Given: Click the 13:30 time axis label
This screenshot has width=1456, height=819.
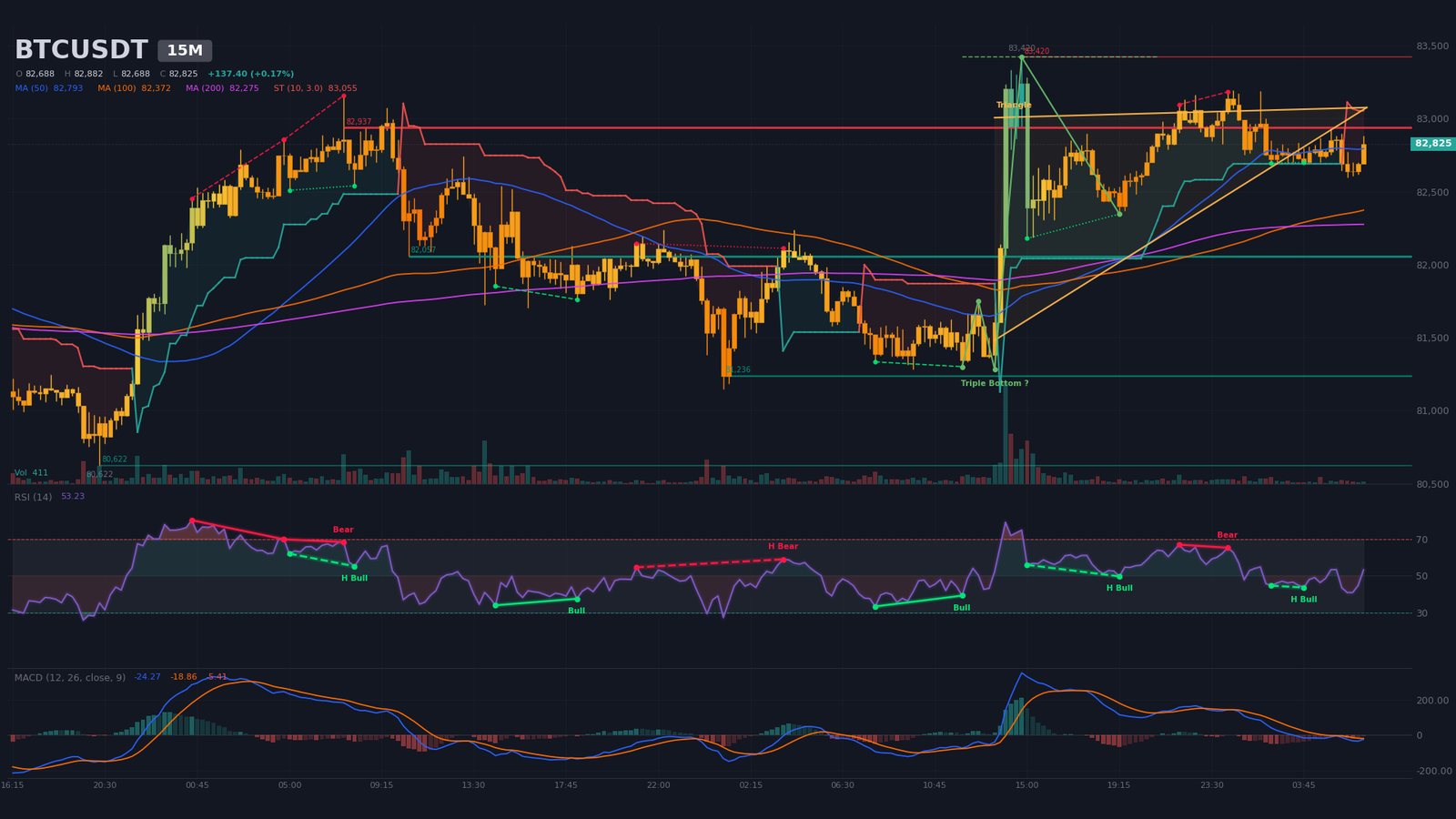Looking at the screenshot, I should pyautogui.click(x=473, y=785).
